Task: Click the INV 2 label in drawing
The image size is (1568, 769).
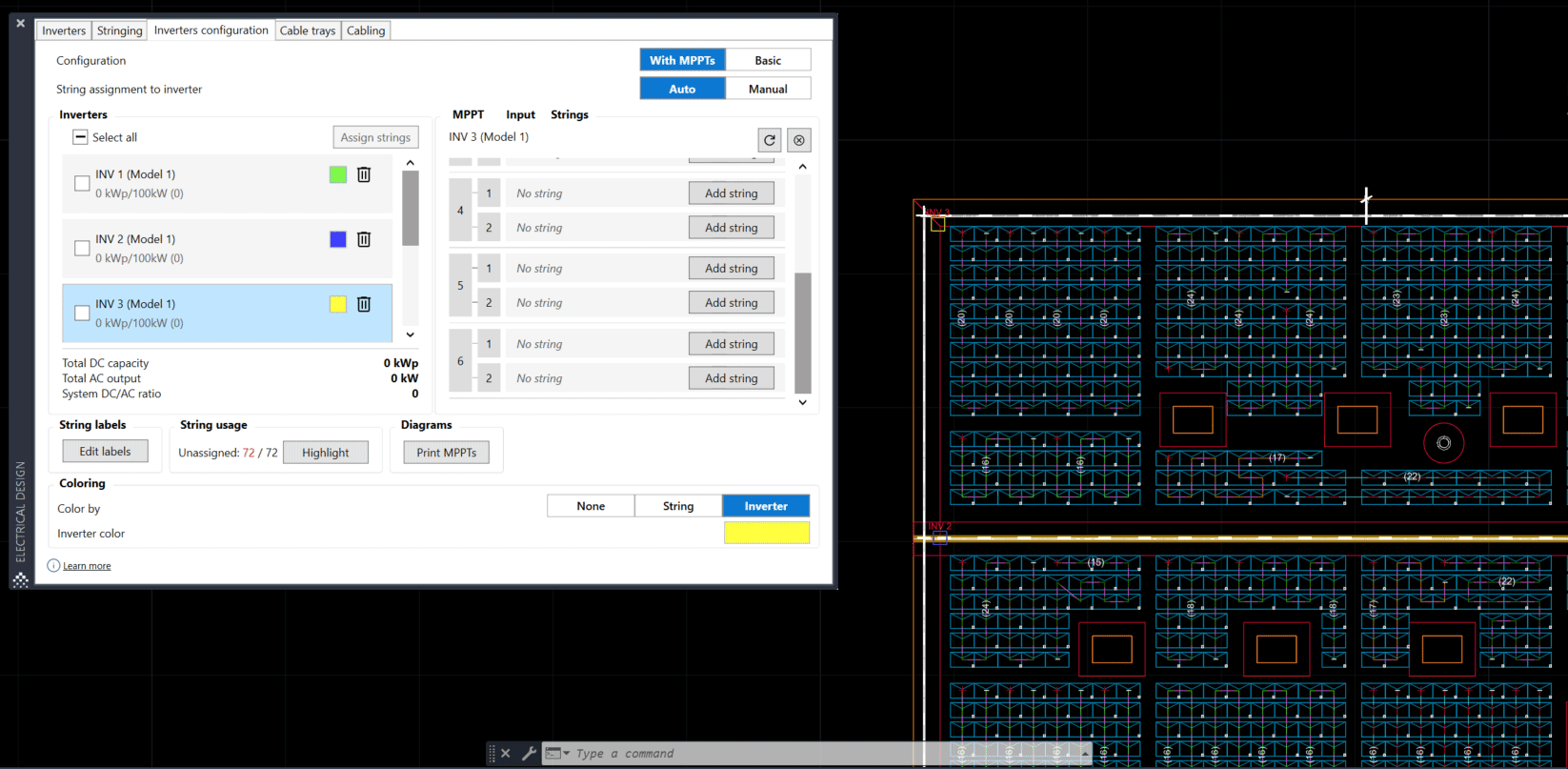Action: coord(940,526)
